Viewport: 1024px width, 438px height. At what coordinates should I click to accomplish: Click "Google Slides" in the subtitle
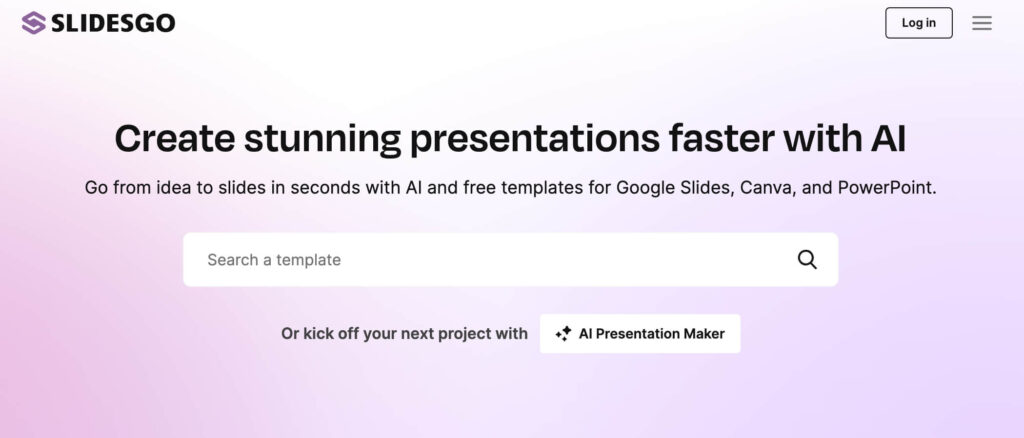click(674, 188)
